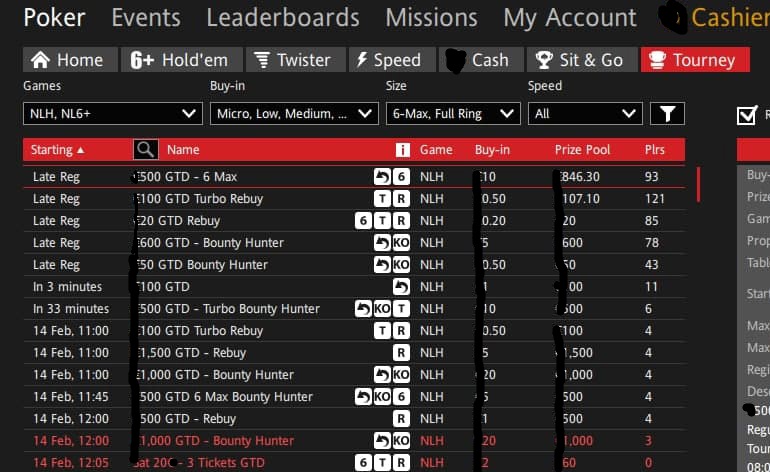
Task: Click KO icon on 600 GTD Bounty Hunter
Action: tap(401, 243)
